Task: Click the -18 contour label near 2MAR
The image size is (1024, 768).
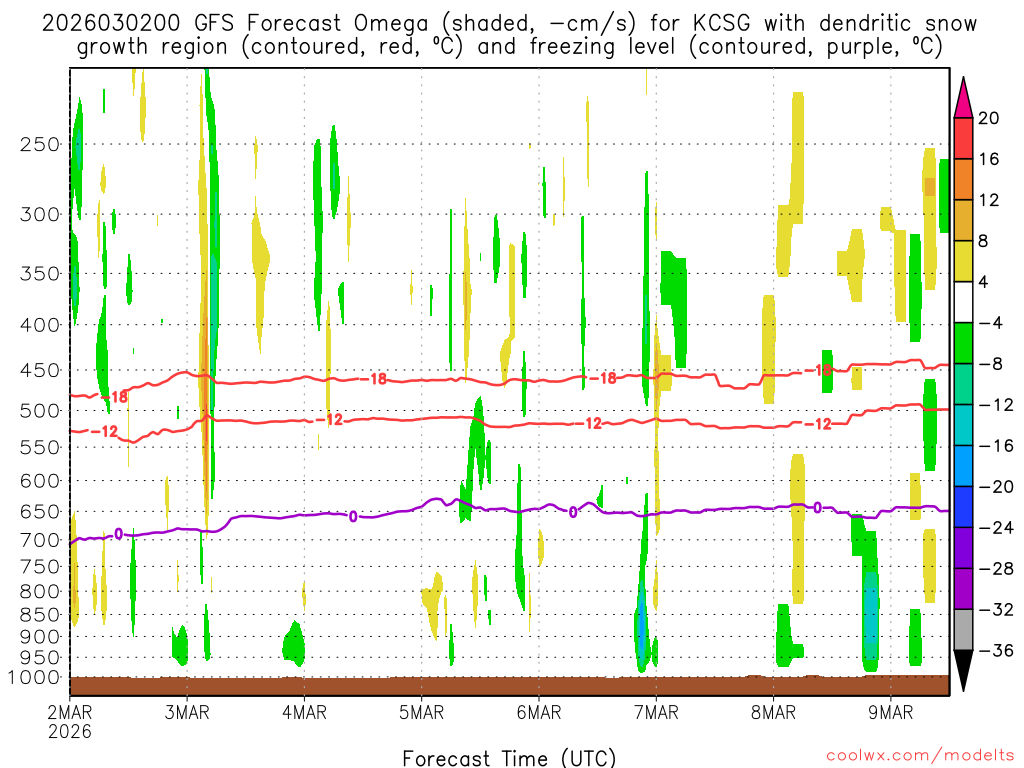Action: (x=115, y=396)
